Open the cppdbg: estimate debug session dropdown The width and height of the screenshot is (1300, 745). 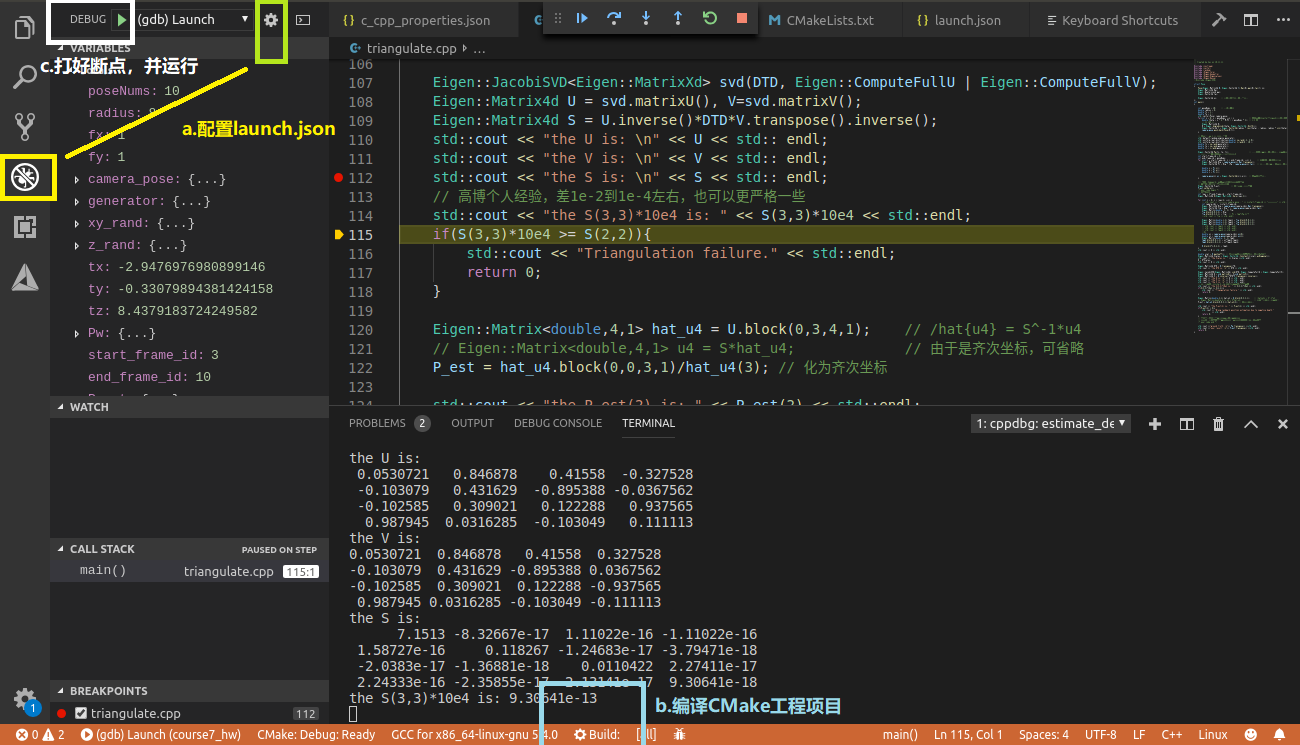pos(1049,424)
